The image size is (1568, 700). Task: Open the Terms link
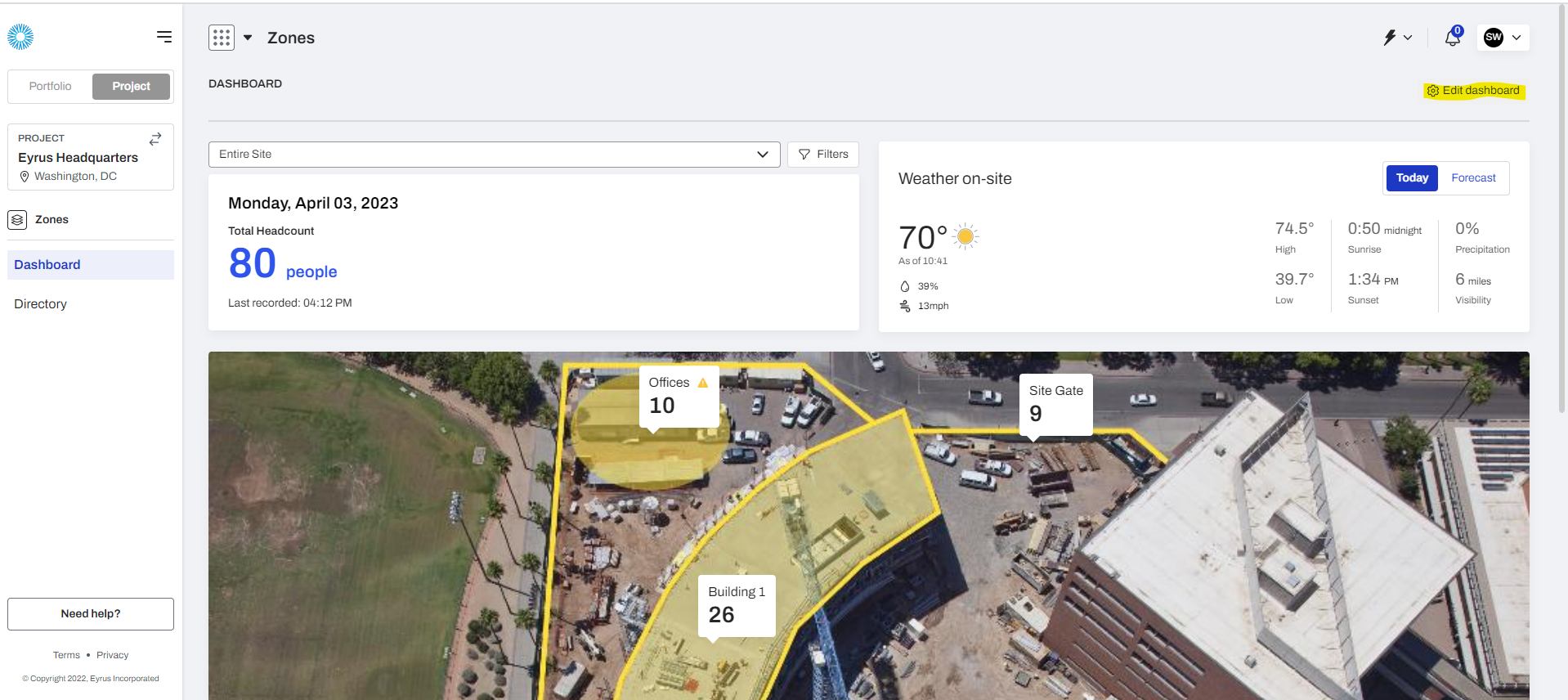coord(66,655)
